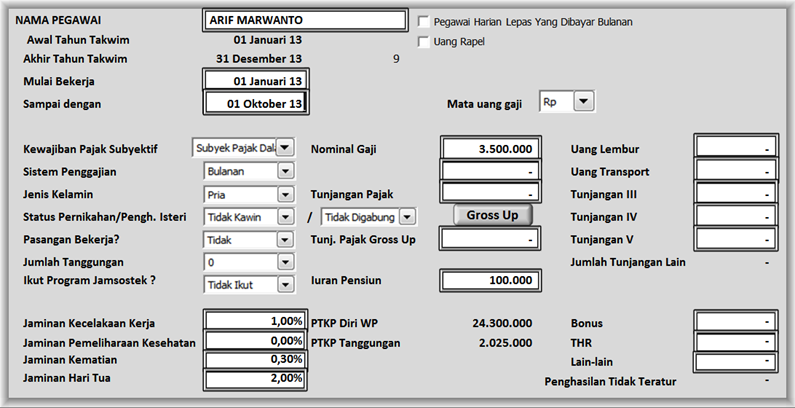The image size is (795, 408).
Task: Select Sampai dengan date field
Action: tap(256, 104)
